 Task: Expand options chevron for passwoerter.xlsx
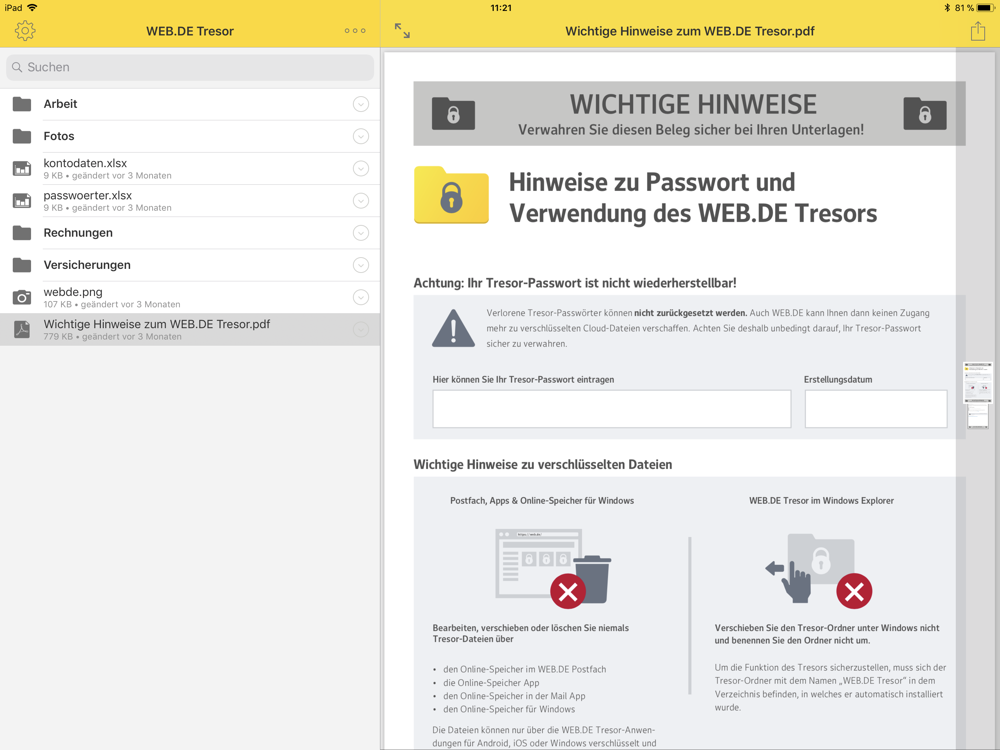tap(361, 200)
